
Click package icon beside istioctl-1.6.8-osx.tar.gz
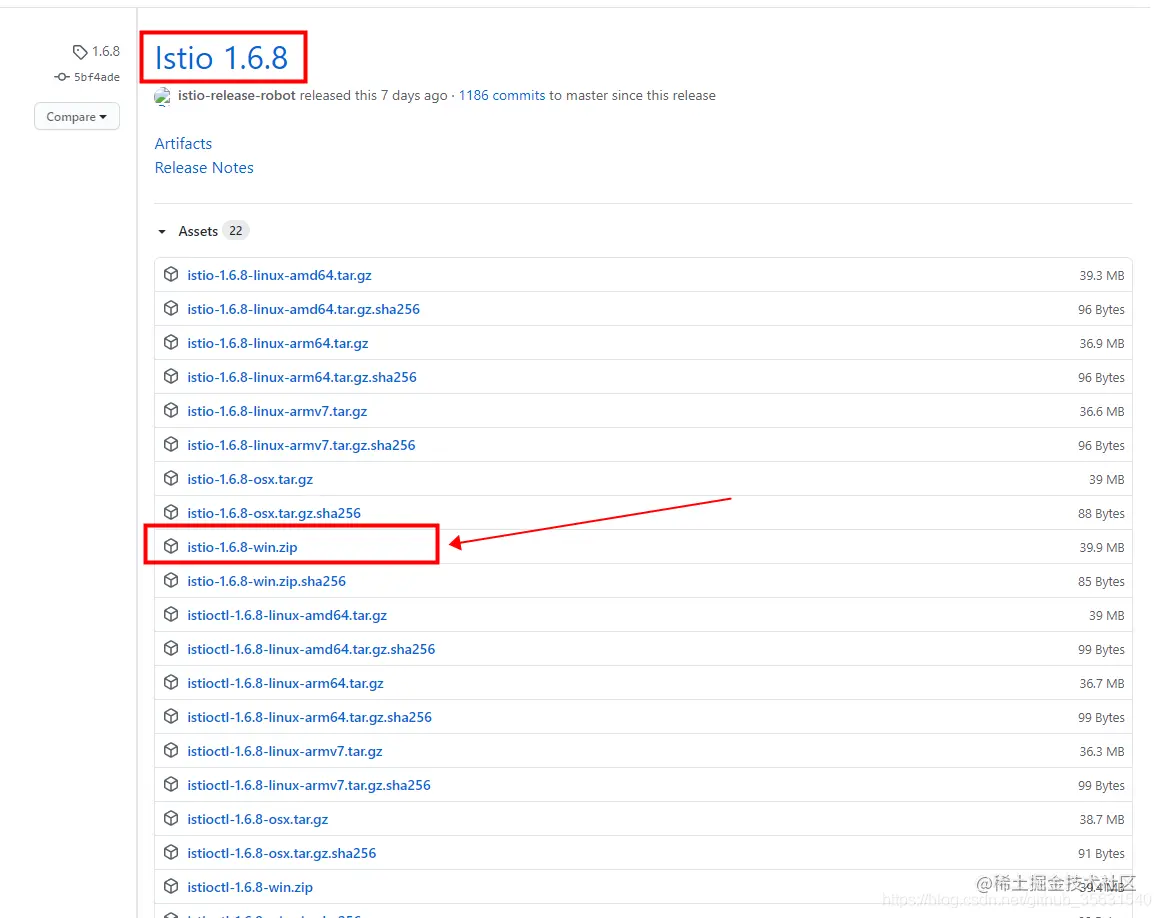point(171,819)
